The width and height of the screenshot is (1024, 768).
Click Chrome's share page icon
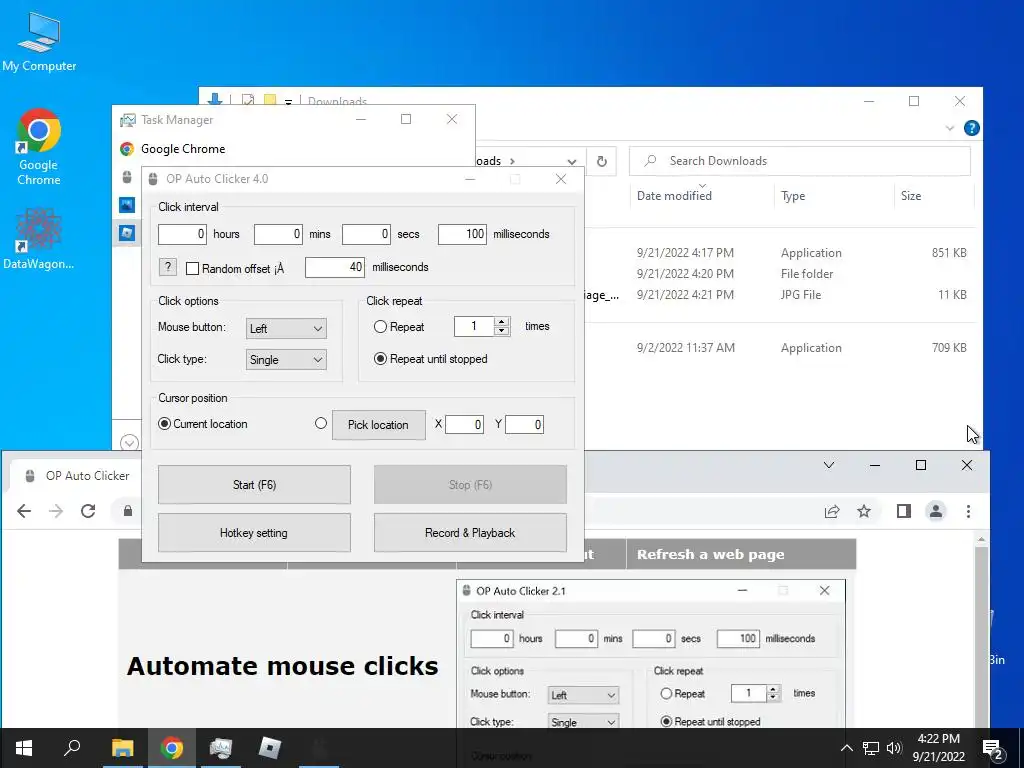tap(832, 511)
